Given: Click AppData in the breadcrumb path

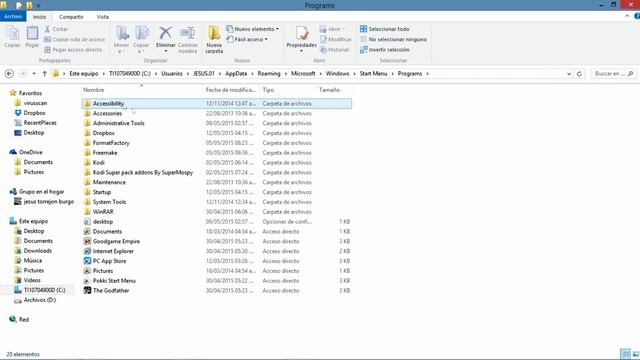Looking at the screenshot, I should tap(236, 73).
